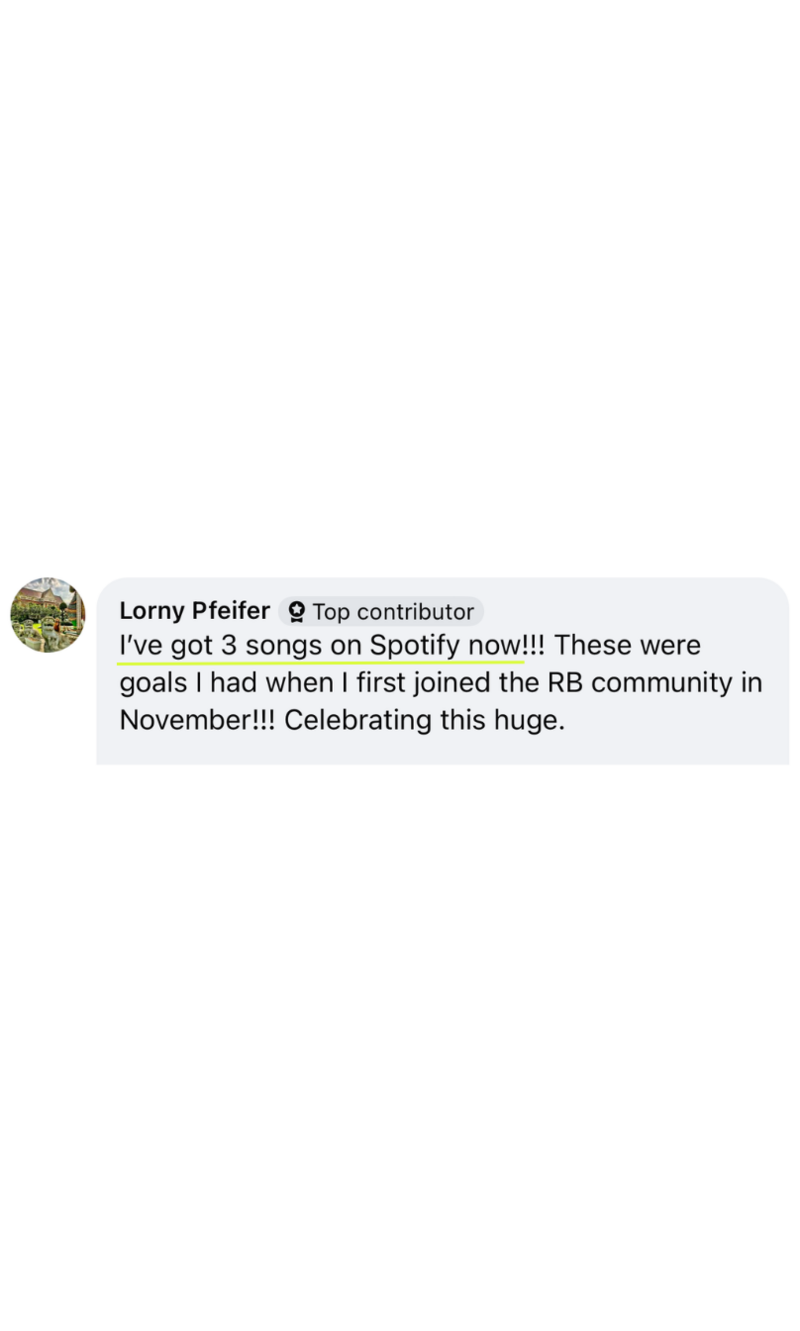Click the Top contributor badge icon
800x1331 pixels.
(x=296, y=612)
